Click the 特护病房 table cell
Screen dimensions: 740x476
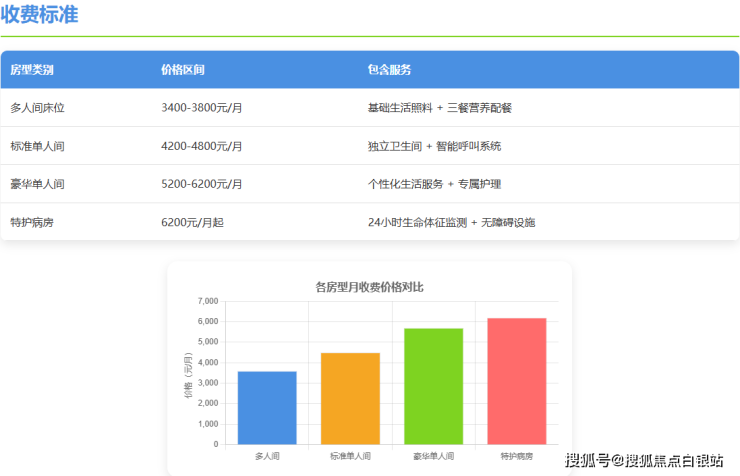pos(32,222)
